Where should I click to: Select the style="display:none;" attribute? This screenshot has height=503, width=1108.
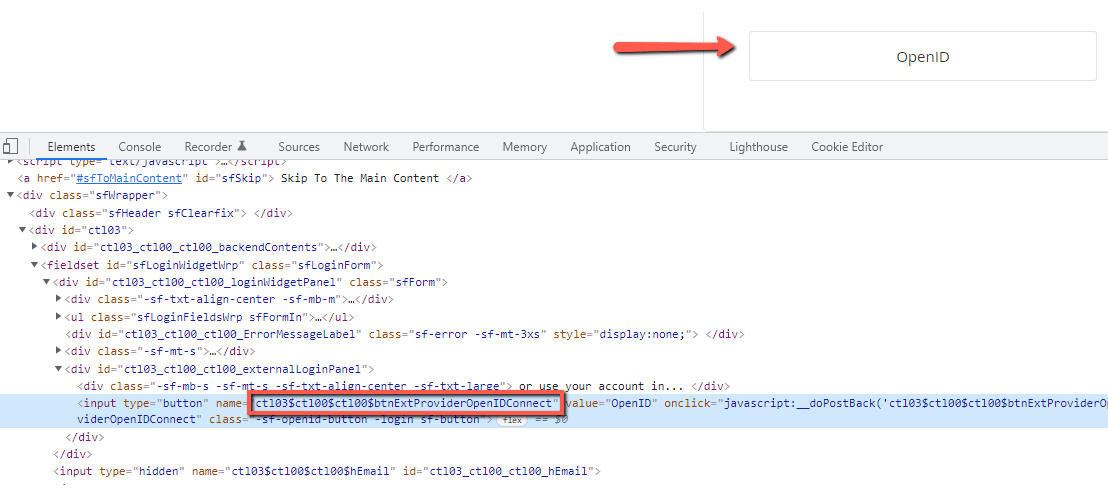(625, 334)
